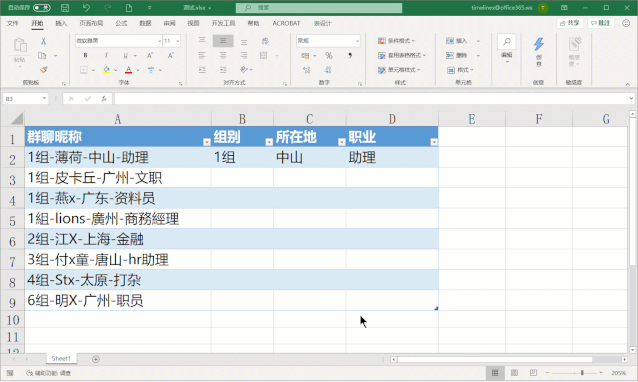Viewport: 638px width, 382px height.
Task: Click the insert function fx icon
Action: click(x=104, y=98)
